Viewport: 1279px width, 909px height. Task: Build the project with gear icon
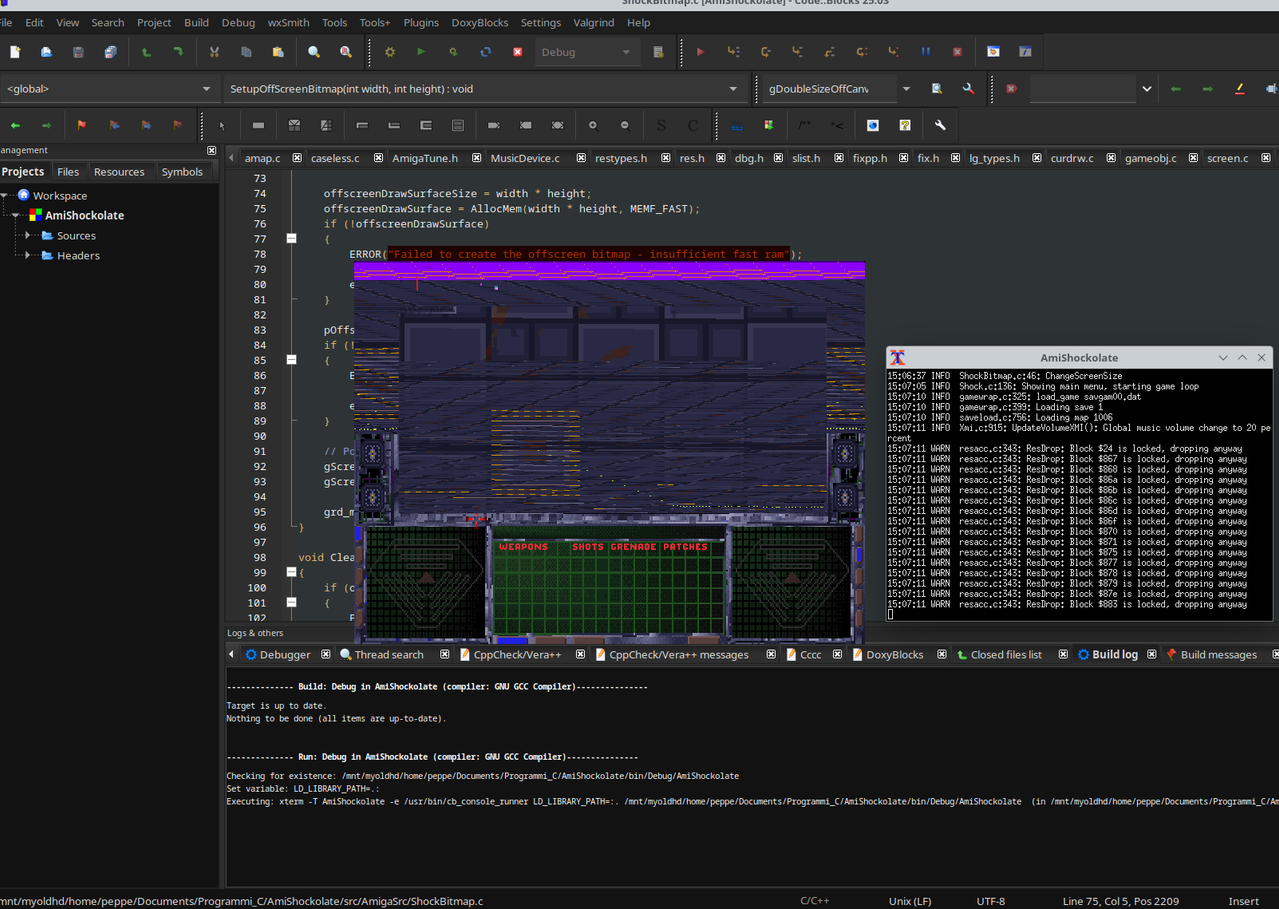[390, 52]
